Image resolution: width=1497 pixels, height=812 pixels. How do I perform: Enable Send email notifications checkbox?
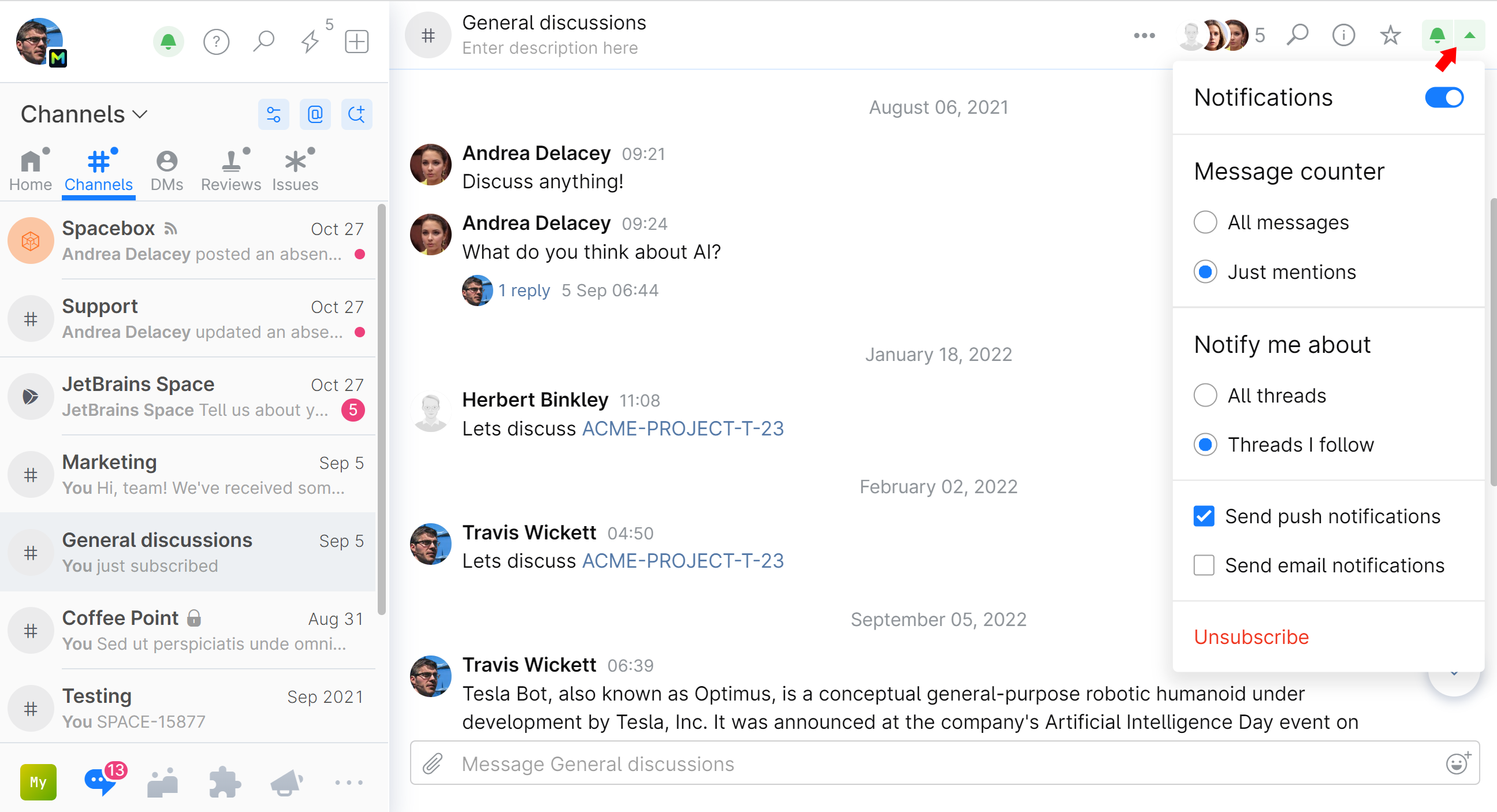click(1204, 565)
